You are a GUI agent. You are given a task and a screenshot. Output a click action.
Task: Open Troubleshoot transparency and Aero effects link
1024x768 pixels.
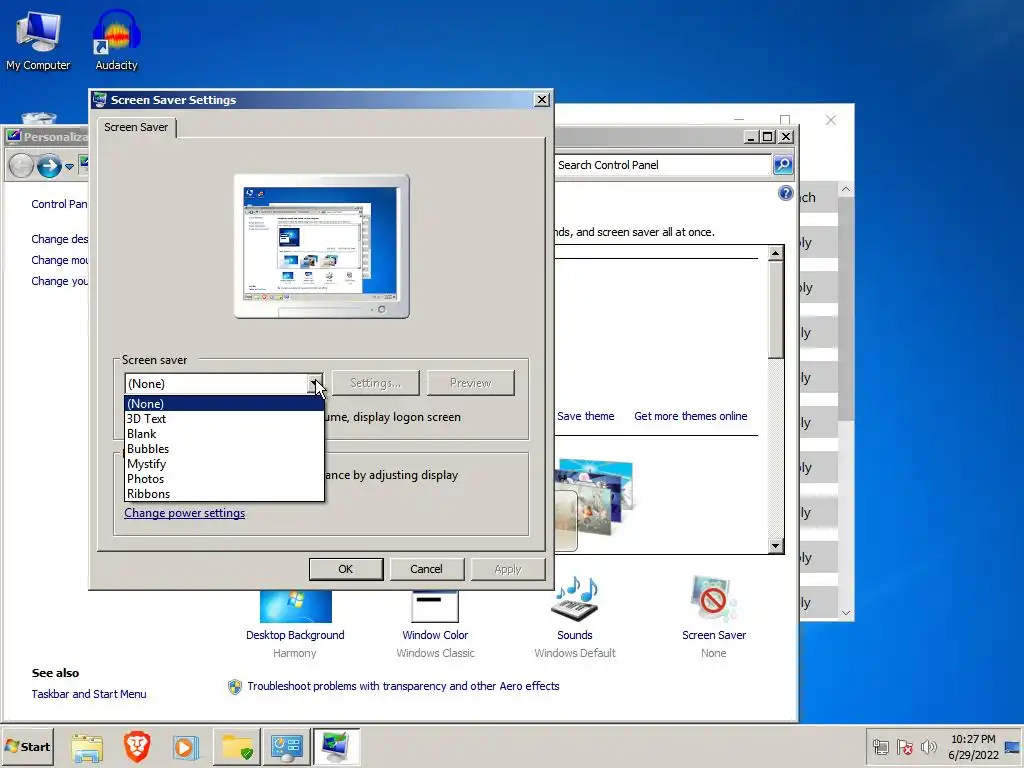click(403, 686)
